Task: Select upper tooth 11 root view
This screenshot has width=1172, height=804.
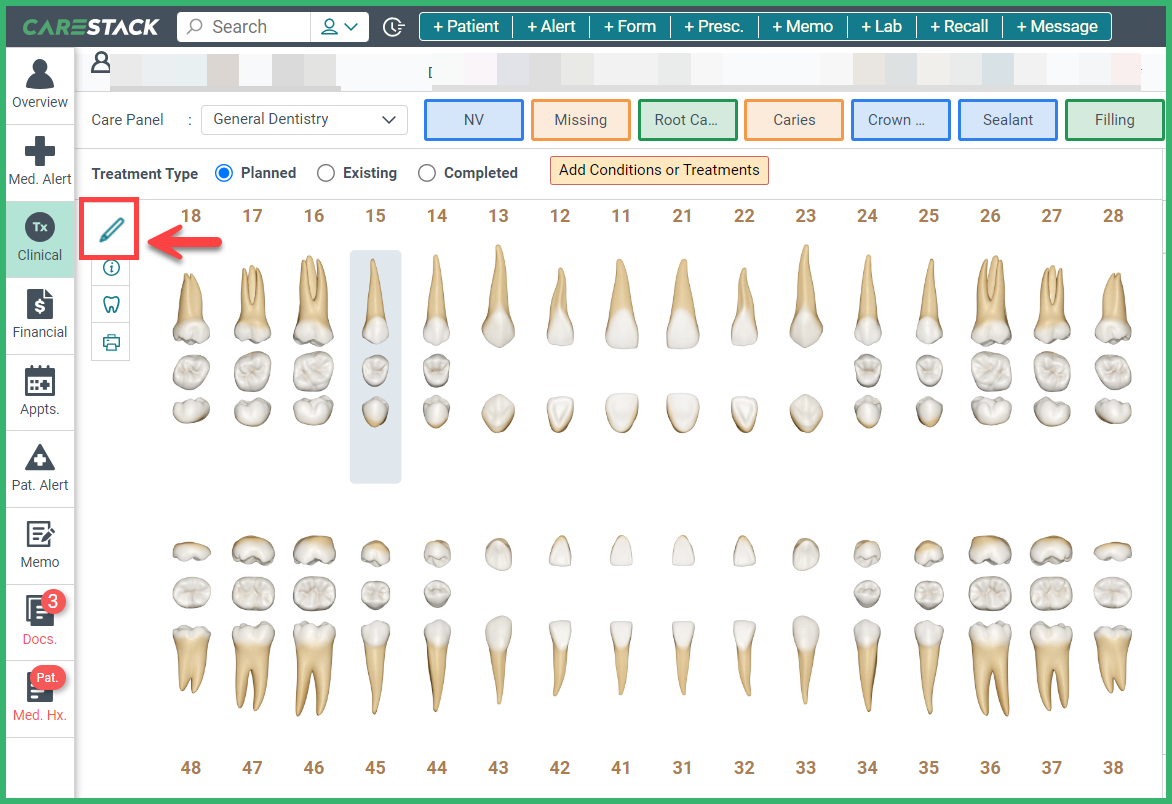Action: [621, 303]
